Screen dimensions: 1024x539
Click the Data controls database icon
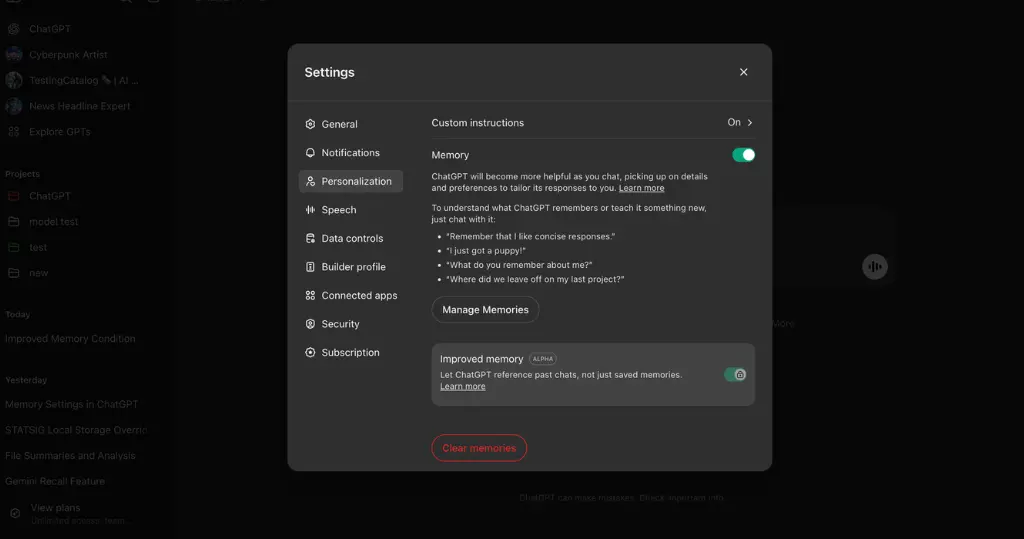(310, 238)
